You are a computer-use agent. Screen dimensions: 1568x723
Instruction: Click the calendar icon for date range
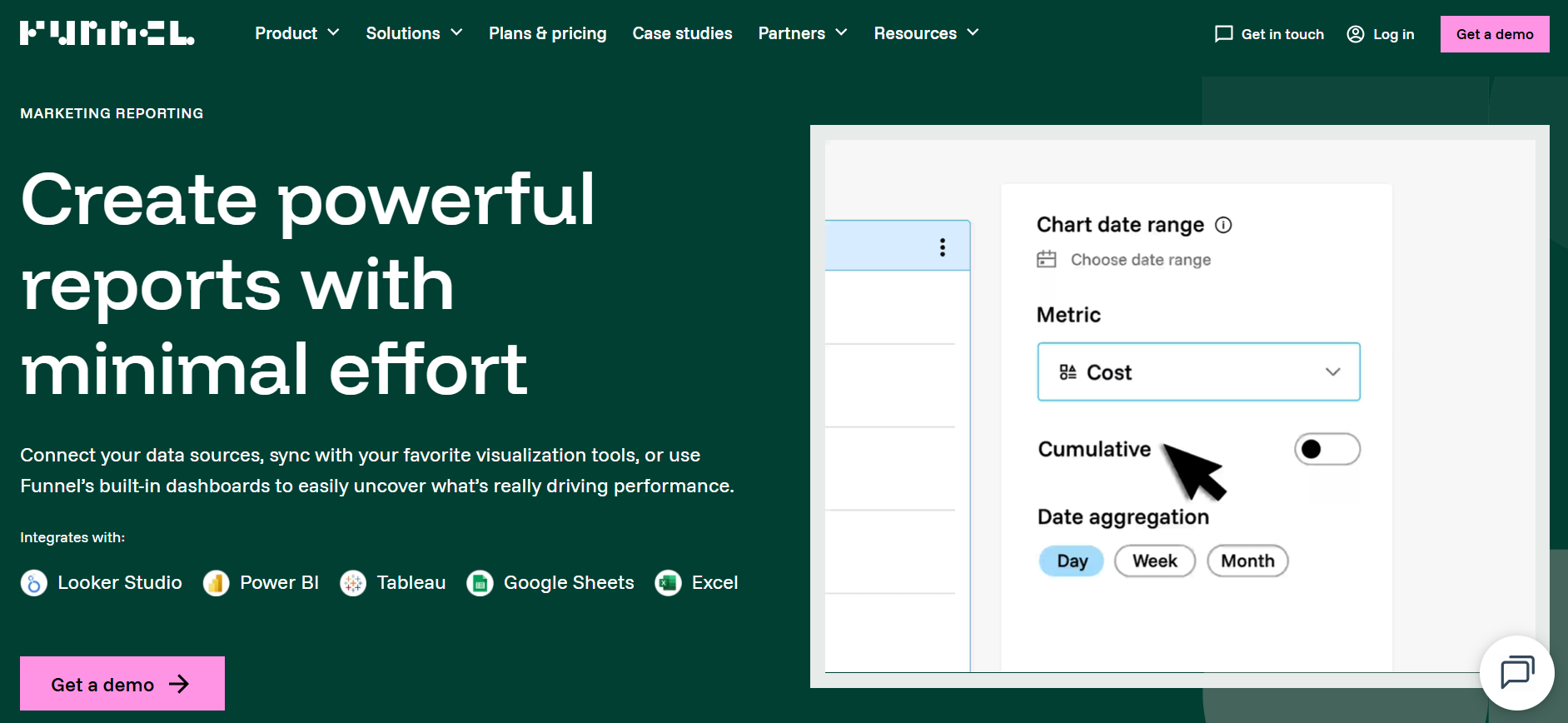tap(1047, 259)
